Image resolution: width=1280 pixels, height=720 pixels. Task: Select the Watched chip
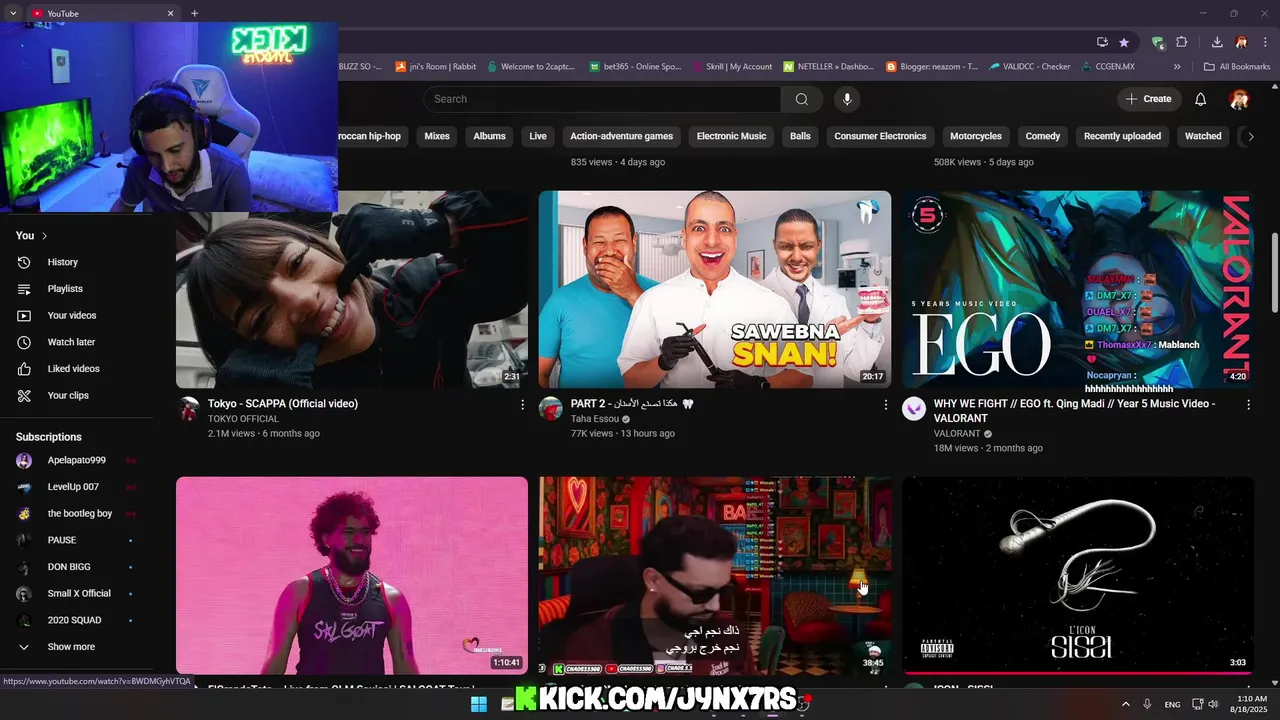point(1203,136)
